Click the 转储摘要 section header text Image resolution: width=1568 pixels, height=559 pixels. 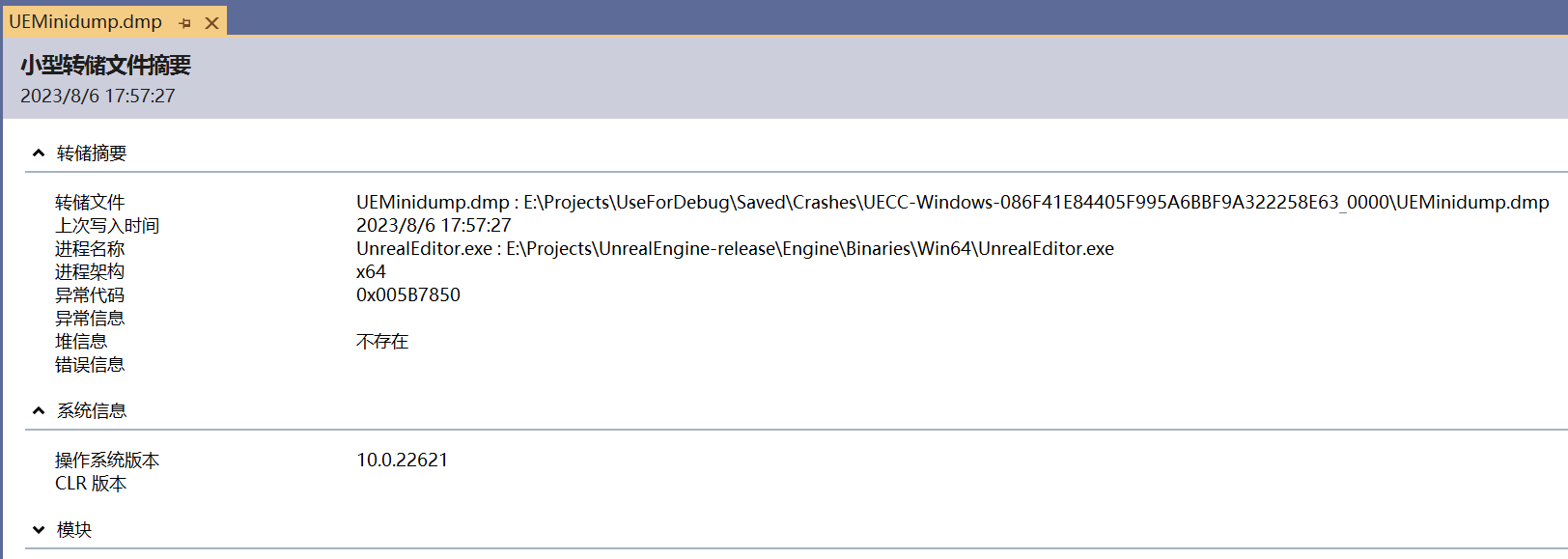click(x=92, y=153)
